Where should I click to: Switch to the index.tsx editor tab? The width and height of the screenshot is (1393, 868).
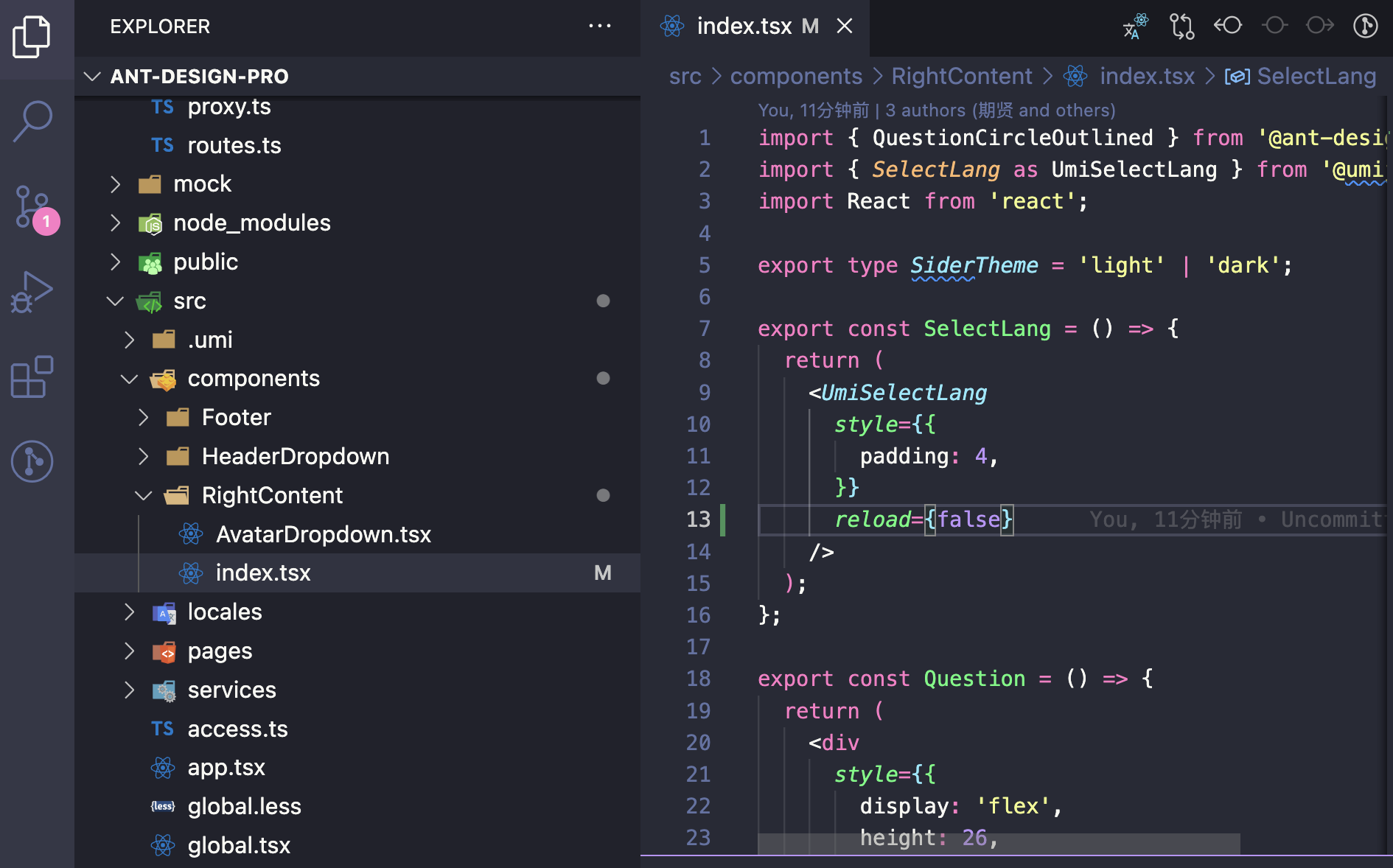[x=744, y=26]
